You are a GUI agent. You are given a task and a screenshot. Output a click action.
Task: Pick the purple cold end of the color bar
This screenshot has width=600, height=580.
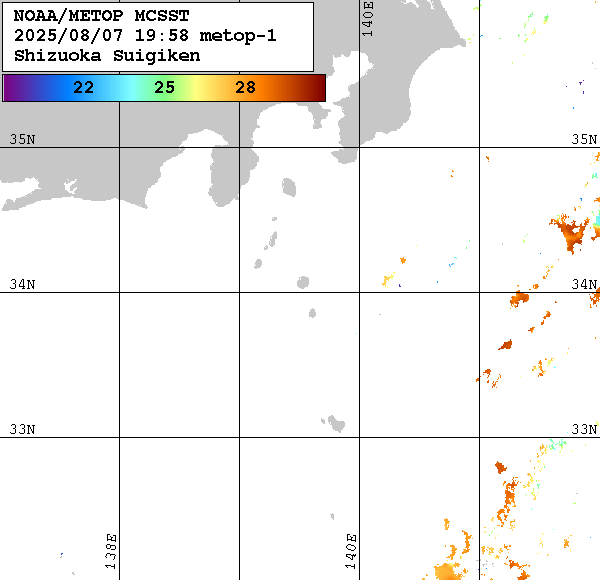tap(11, 88)
